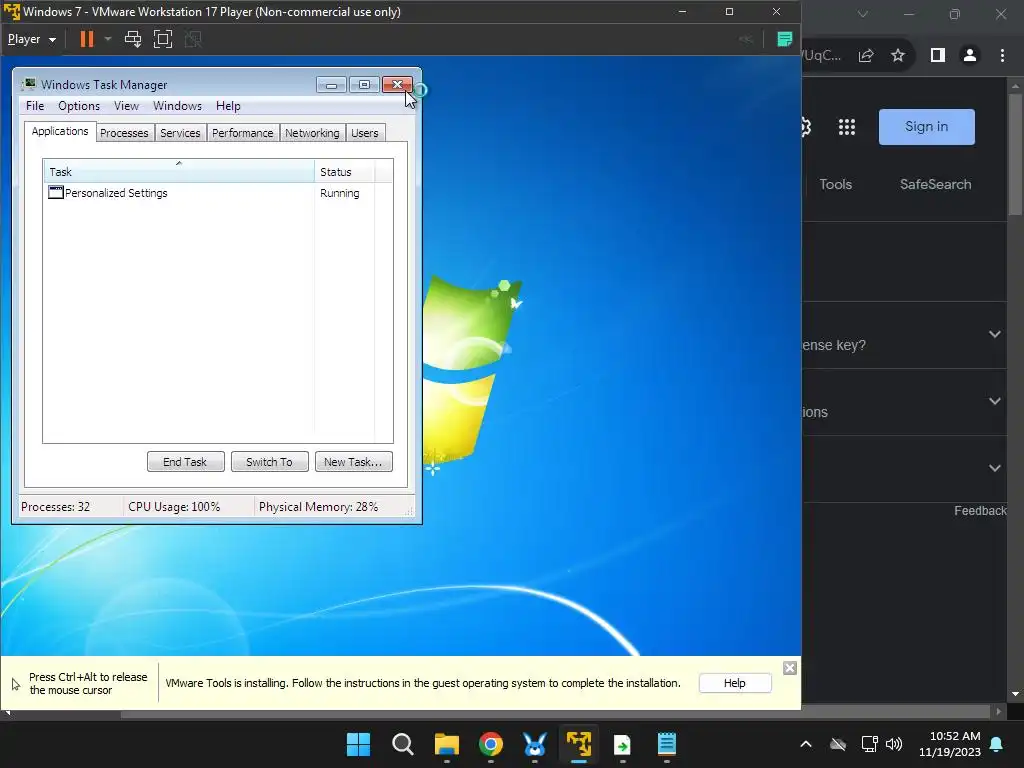Open Help menu in Task Manager
The width and height of the screenshot is (1024, 768).
point(228,106)
